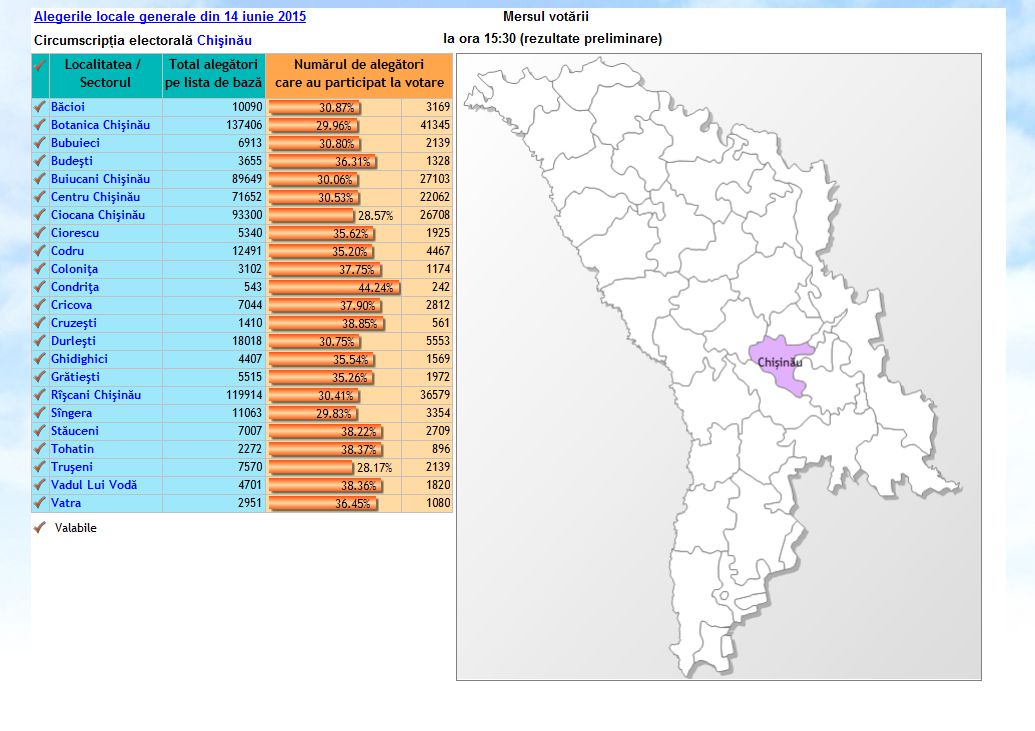Click the total voters value 18018
1035x731 pixels.
pos(247,341)
